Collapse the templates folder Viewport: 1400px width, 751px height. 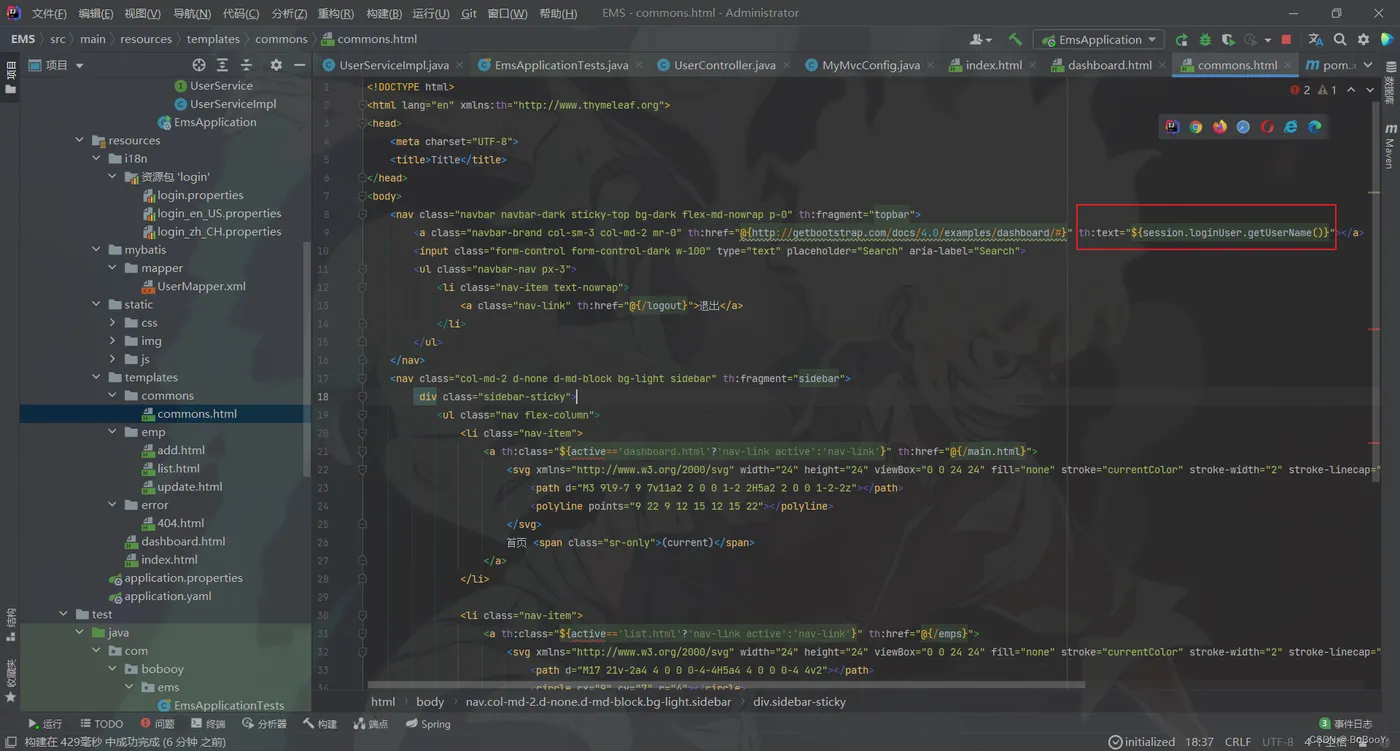(97, 377)
